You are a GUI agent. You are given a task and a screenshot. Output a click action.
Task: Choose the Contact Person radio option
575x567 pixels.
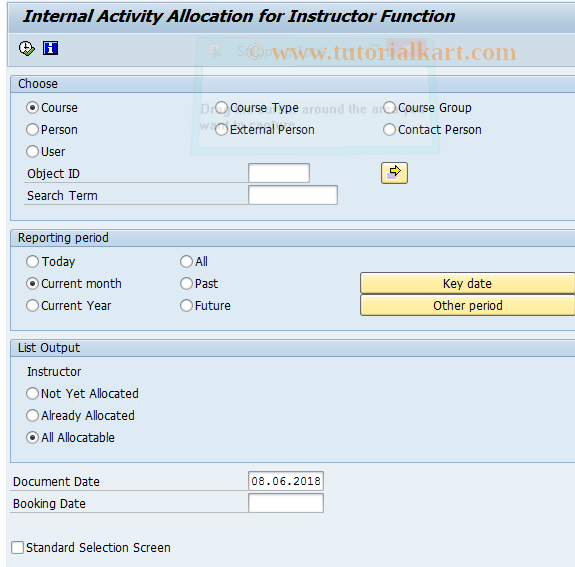(389, 130)
